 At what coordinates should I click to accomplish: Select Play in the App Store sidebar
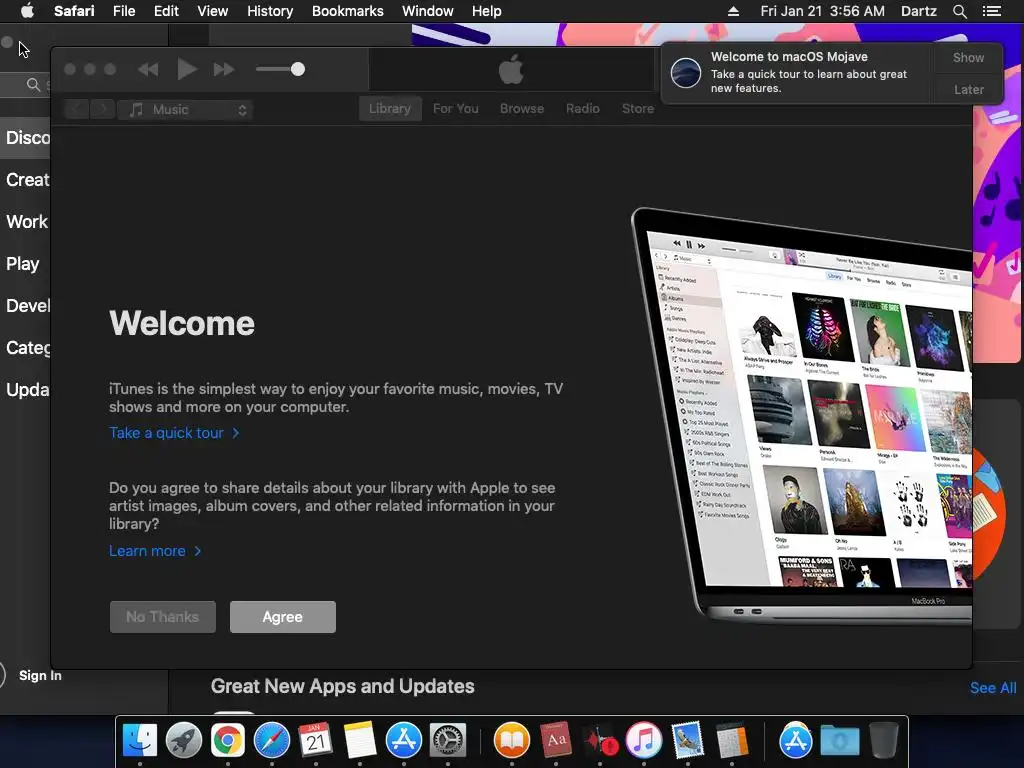click(x=23, y=264)
